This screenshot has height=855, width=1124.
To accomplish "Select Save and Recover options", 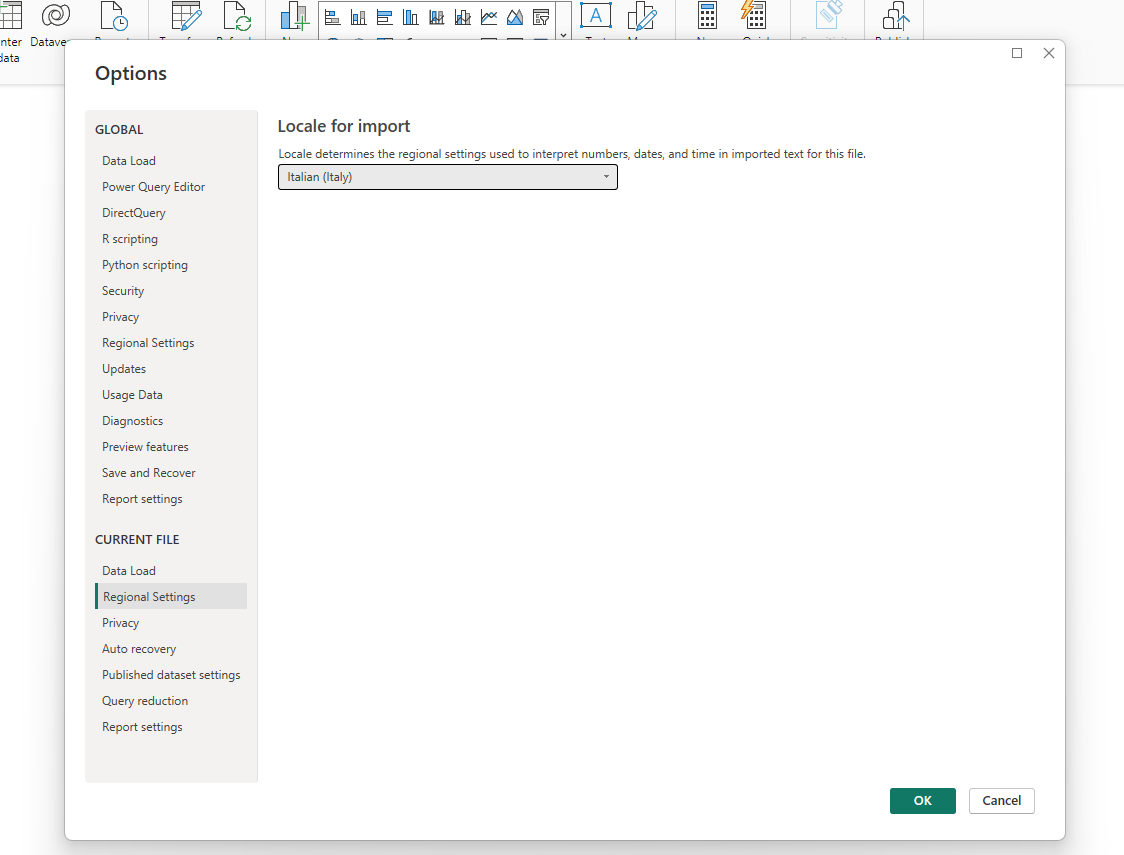I will coord(149,473).
